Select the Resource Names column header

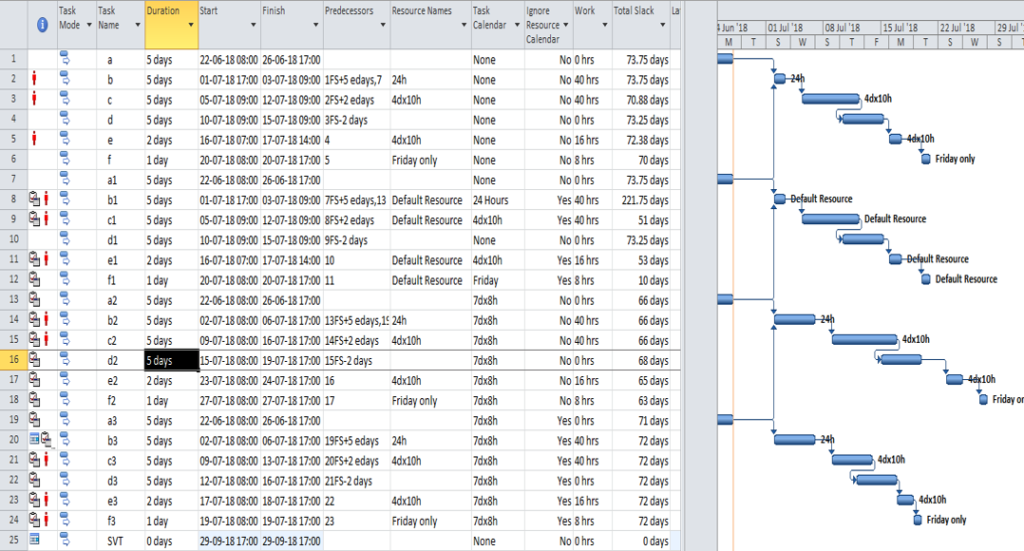[430, 25]
